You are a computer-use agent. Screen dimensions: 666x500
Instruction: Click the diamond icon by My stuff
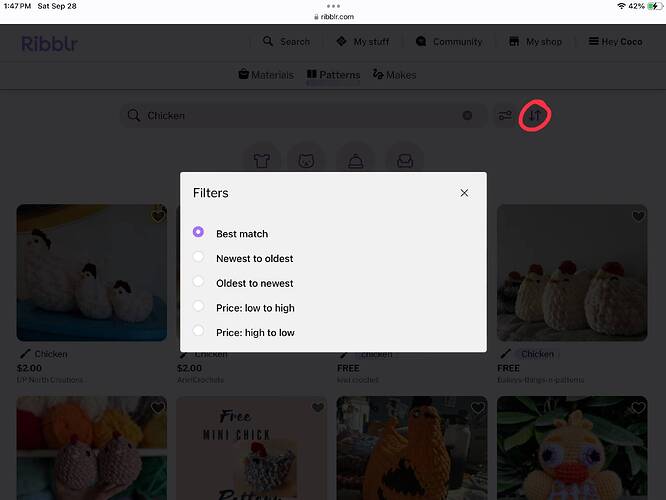[x=341, y=41]
